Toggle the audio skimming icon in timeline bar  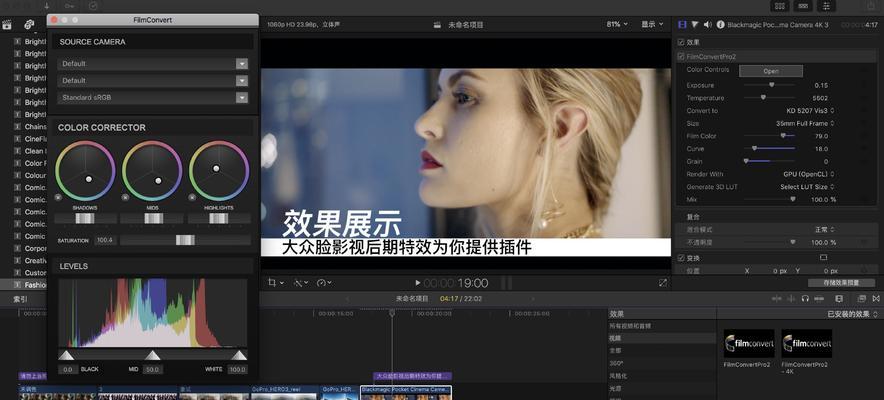point(791,299)
